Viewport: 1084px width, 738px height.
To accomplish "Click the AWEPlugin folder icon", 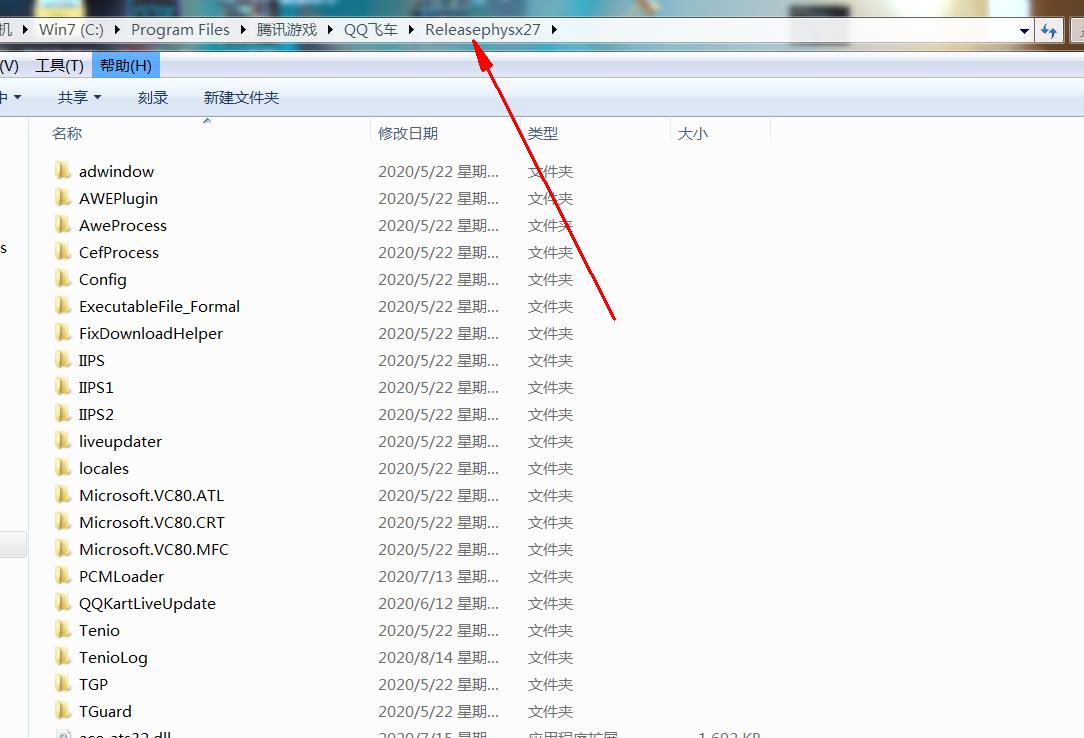I will coord(63,198).
